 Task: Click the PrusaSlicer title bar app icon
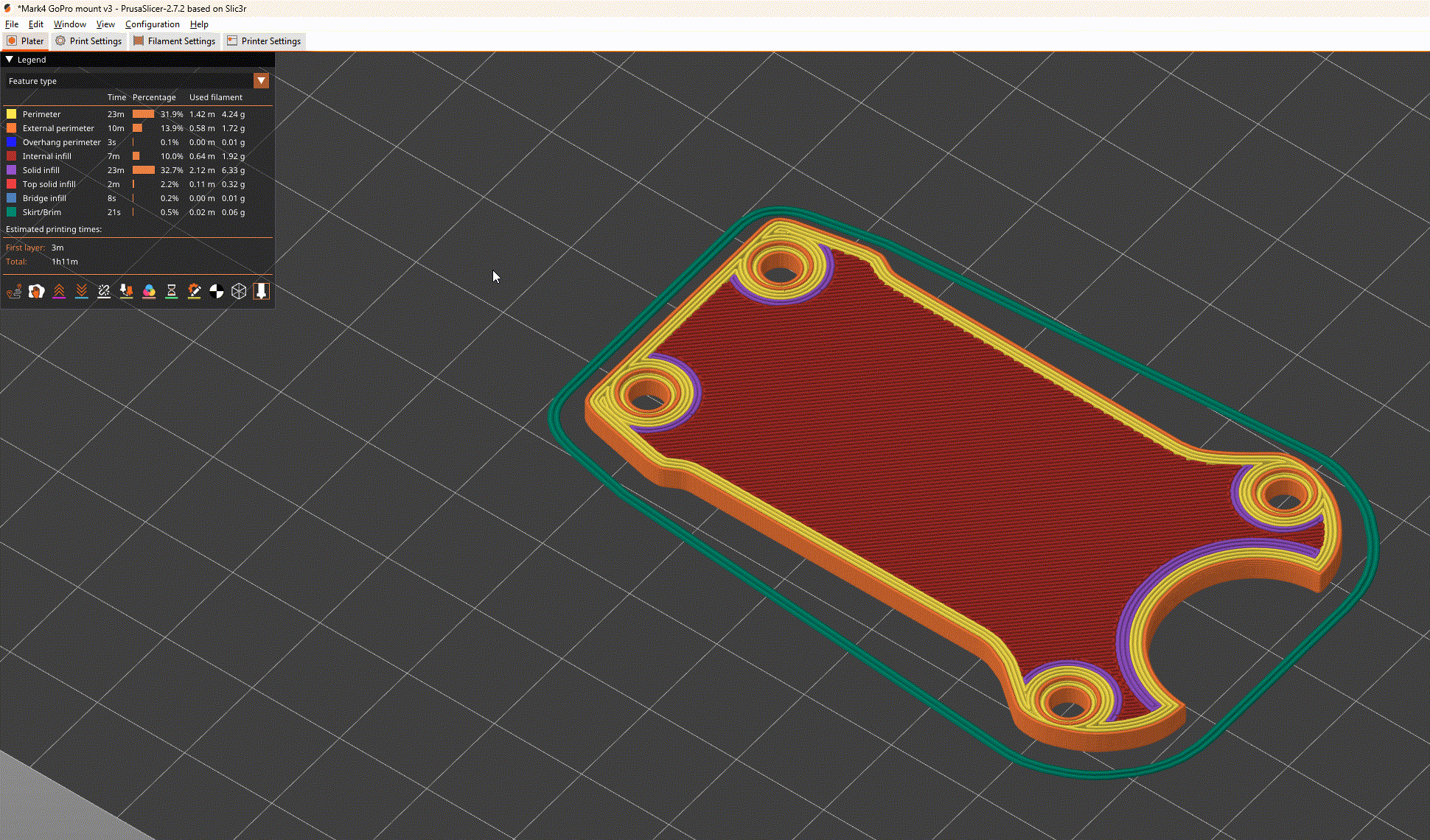7,8
